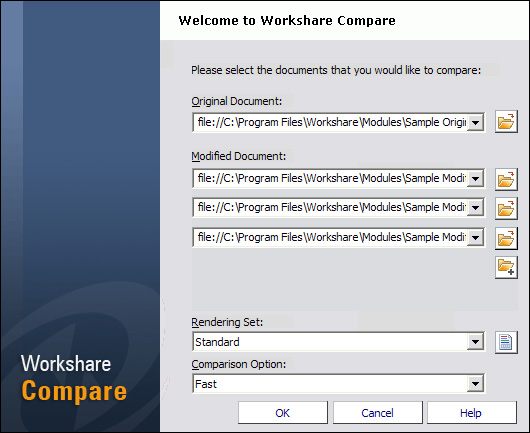Click the 'Please select the documents' instruction text
The width and height of the screenshot is (530, 433).
(336, 70)
